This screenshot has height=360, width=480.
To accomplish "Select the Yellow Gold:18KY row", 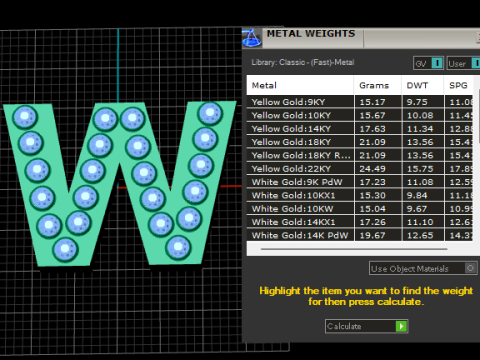I will tap(360, 142).
